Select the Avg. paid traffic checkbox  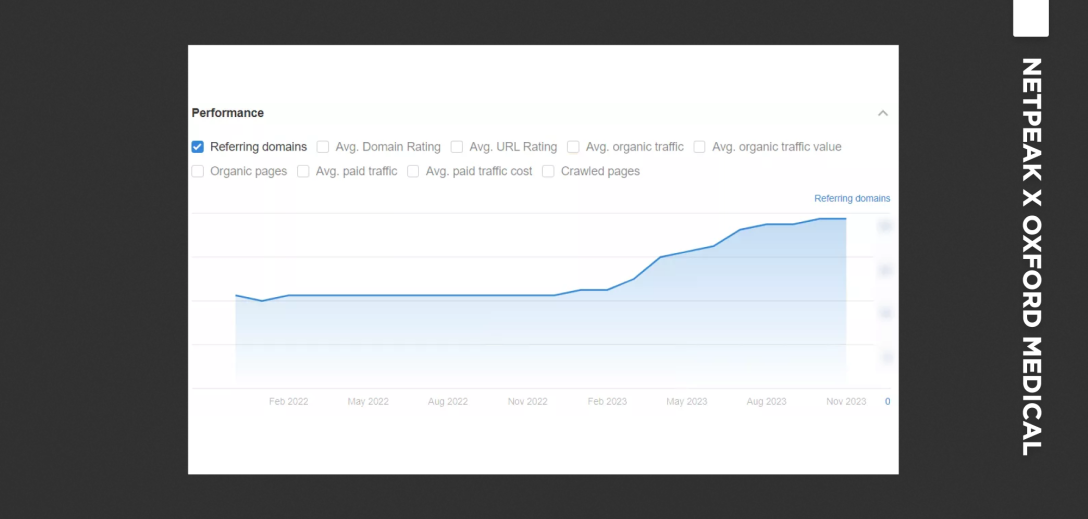pos(303,171)
